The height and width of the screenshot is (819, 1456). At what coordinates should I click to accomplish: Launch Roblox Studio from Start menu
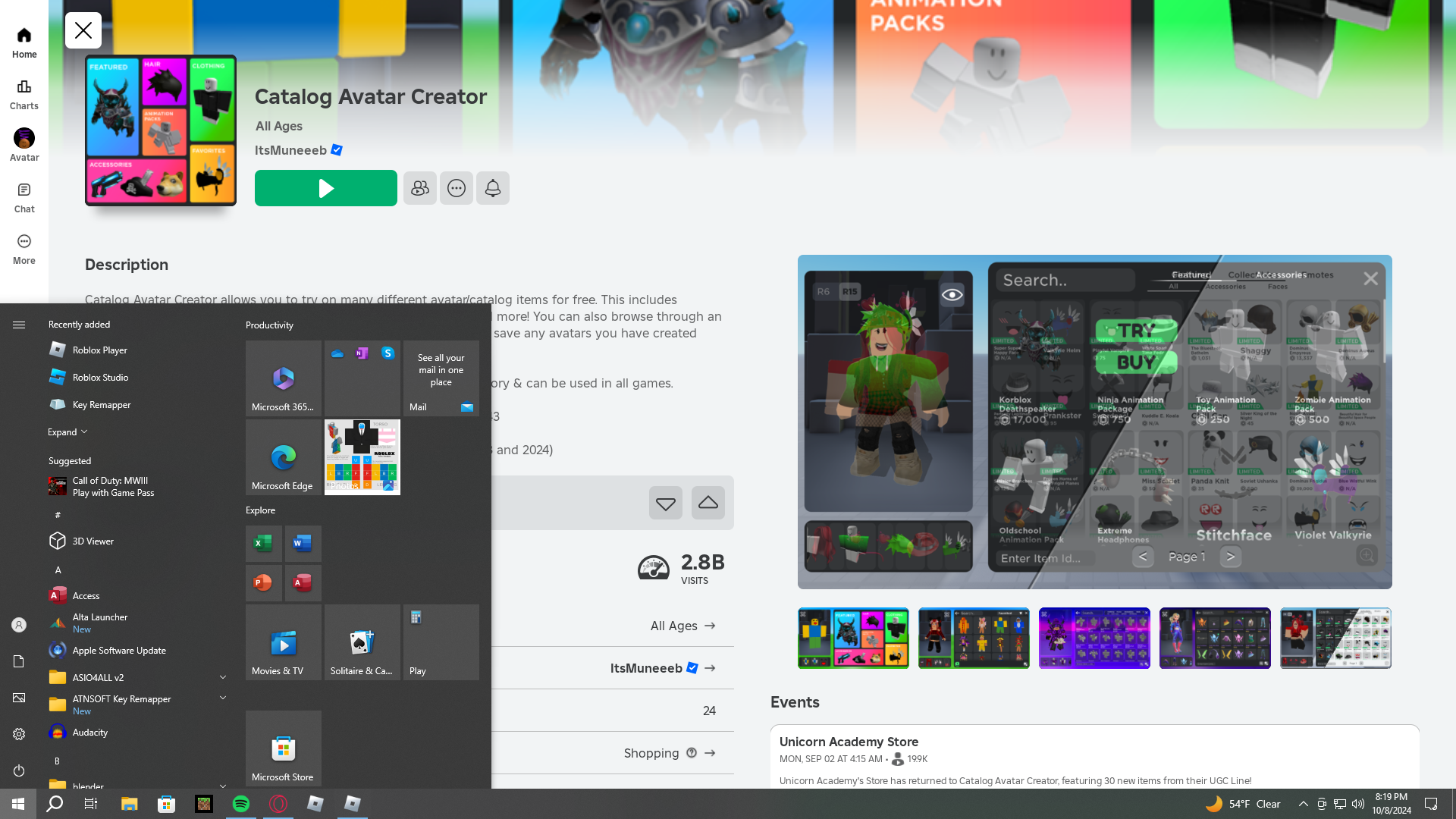[100, 377]
